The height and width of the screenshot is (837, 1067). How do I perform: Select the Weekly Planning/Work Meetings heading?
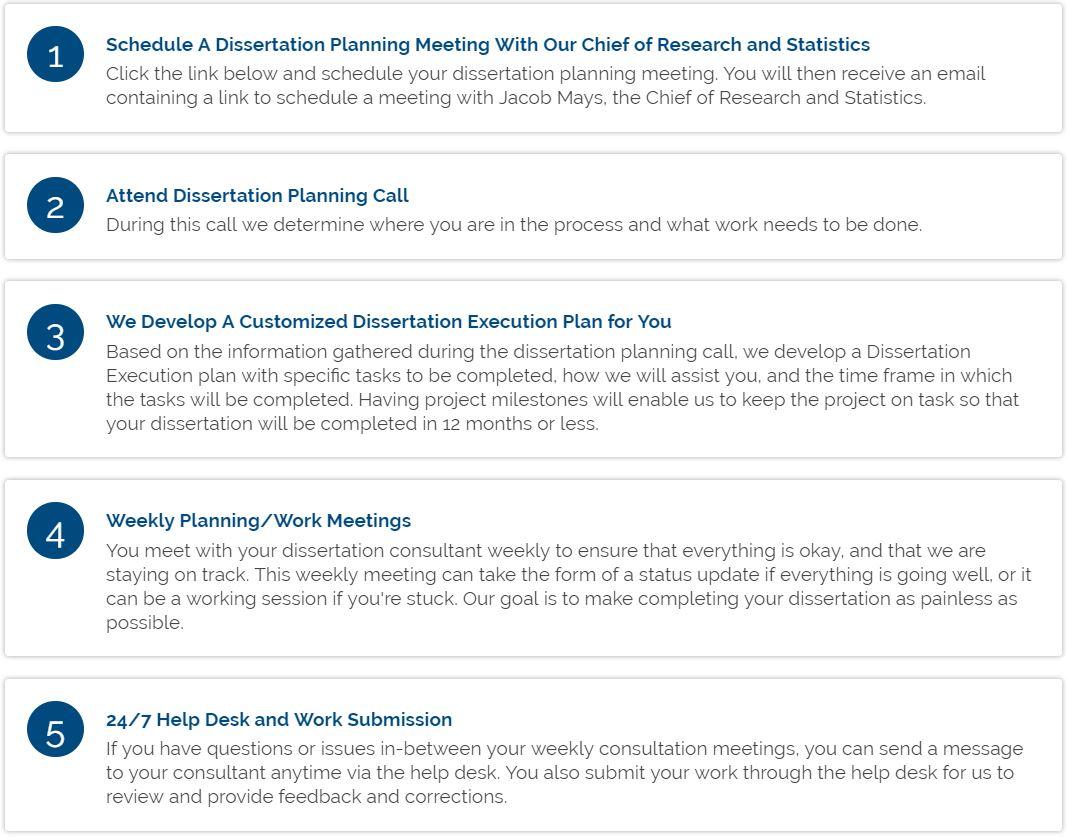(x=258, y=521)
